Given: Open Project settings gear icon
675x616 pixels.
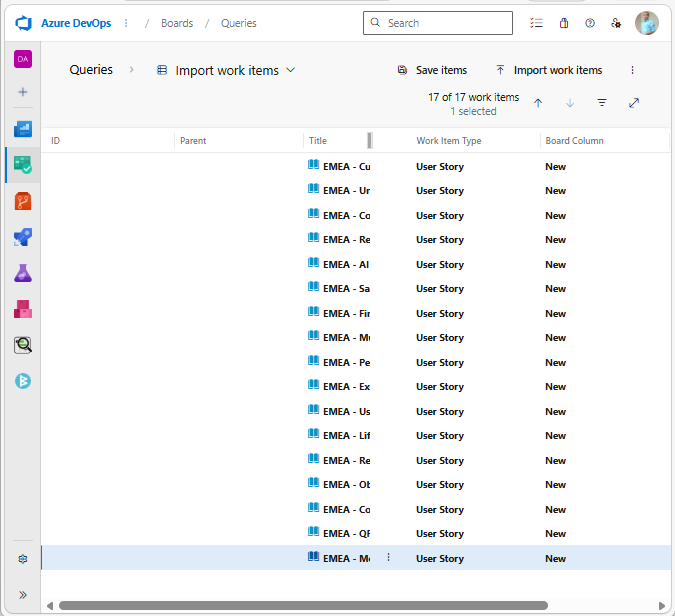Looking at the screenshot, I should [23, 559].
